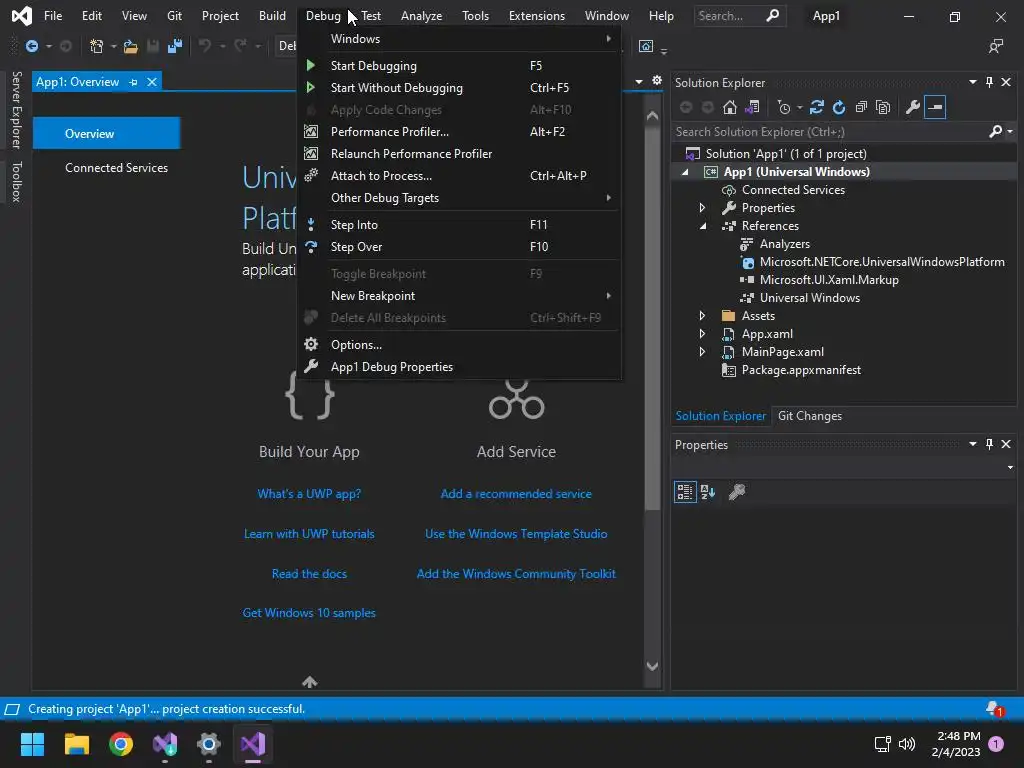Open What's a UWP app? link
The width and height of the screenshot is (1024, 768).
point(309,494)
